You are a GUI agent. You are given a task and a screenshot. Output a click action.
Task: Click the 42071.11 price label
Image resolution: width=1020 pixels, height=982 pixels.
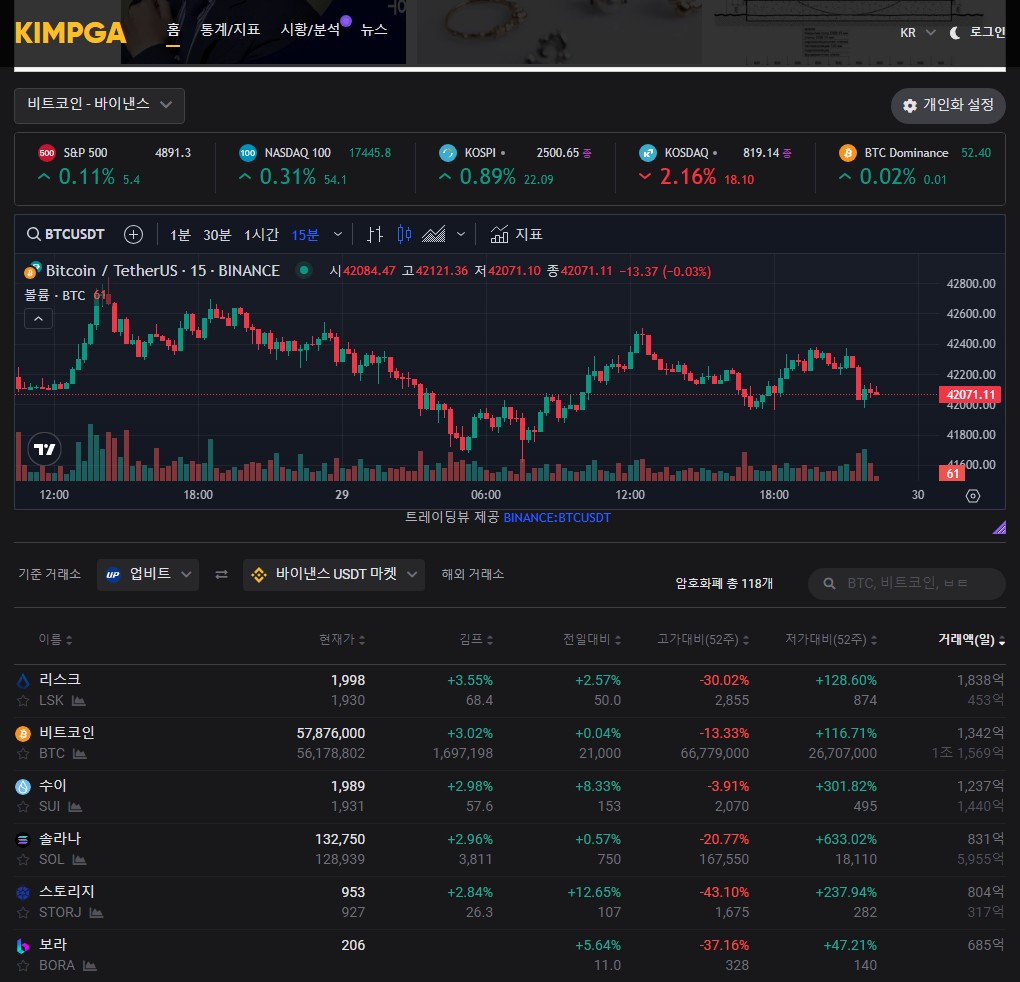coord(970,395)
